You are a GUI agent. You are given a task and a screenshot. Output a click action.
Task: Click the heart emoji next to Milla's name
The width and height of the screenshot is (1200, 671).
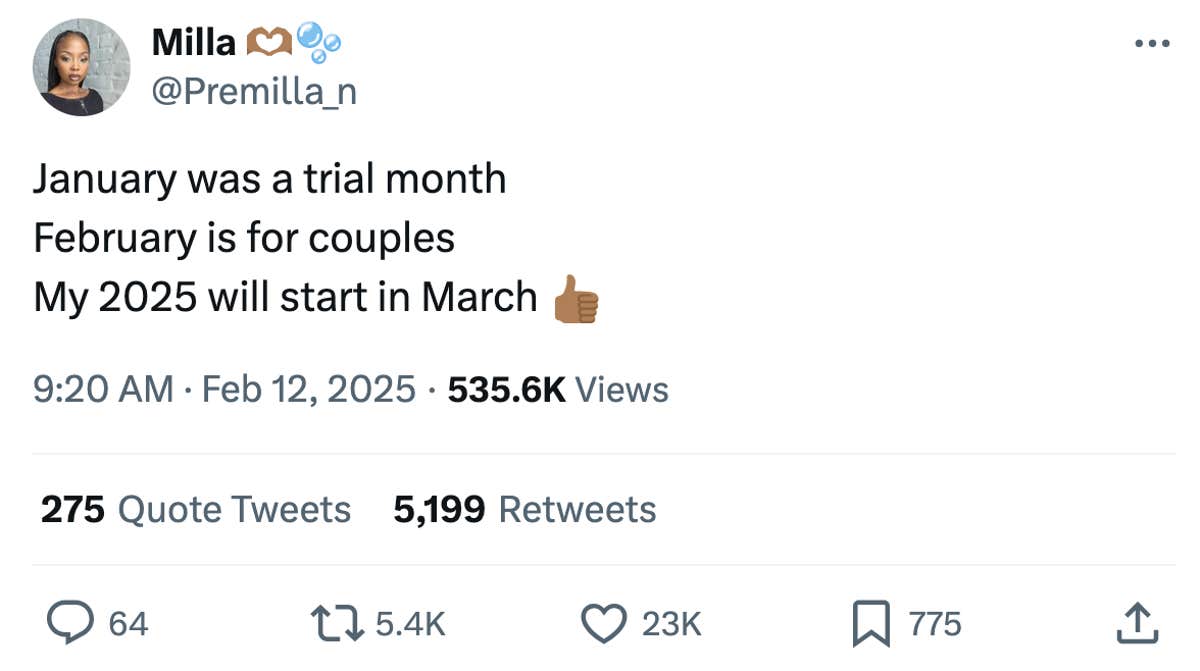pos(270,40)
